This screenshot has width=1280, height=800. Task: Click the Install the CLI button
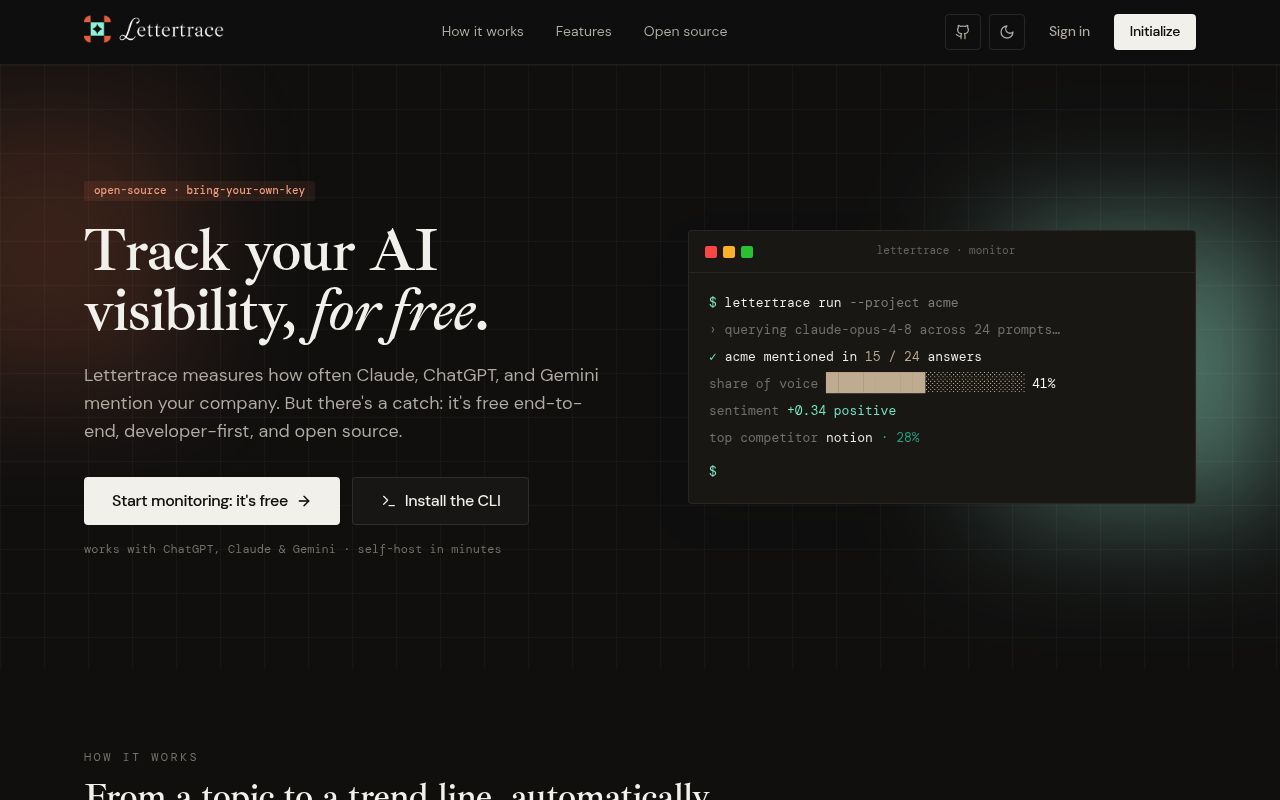click(440, 501)
